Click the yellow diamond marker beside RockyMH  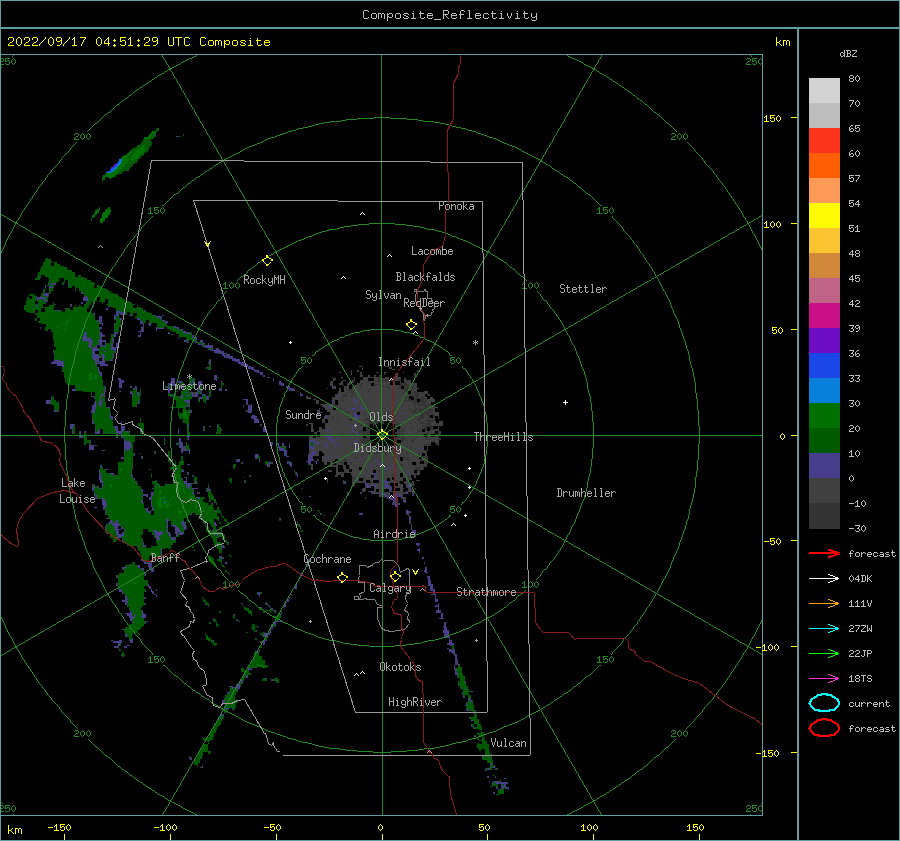tap(267, 261)
